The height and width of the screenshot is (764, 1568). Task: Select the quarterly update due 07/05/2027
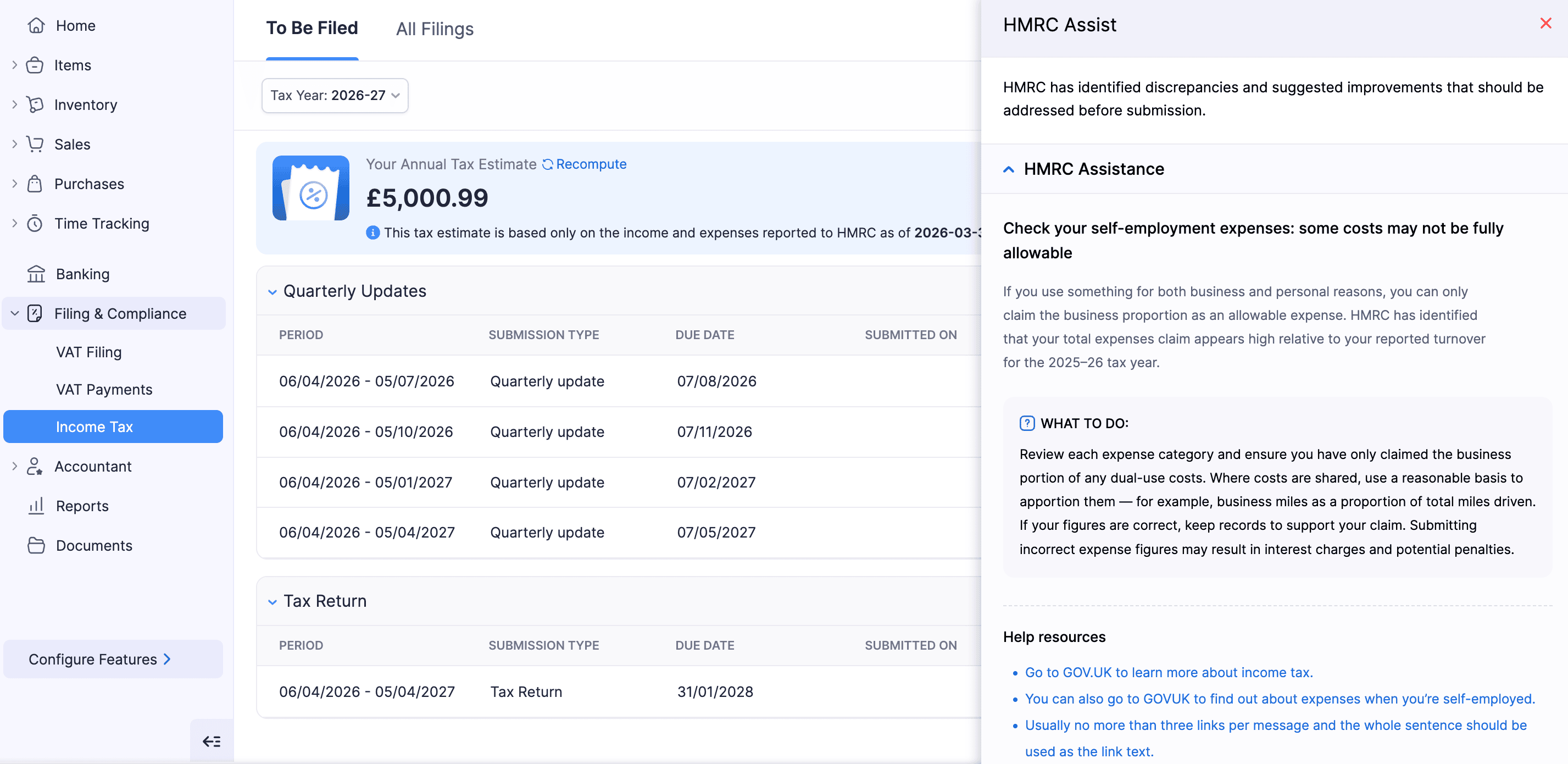coord(619,532)
